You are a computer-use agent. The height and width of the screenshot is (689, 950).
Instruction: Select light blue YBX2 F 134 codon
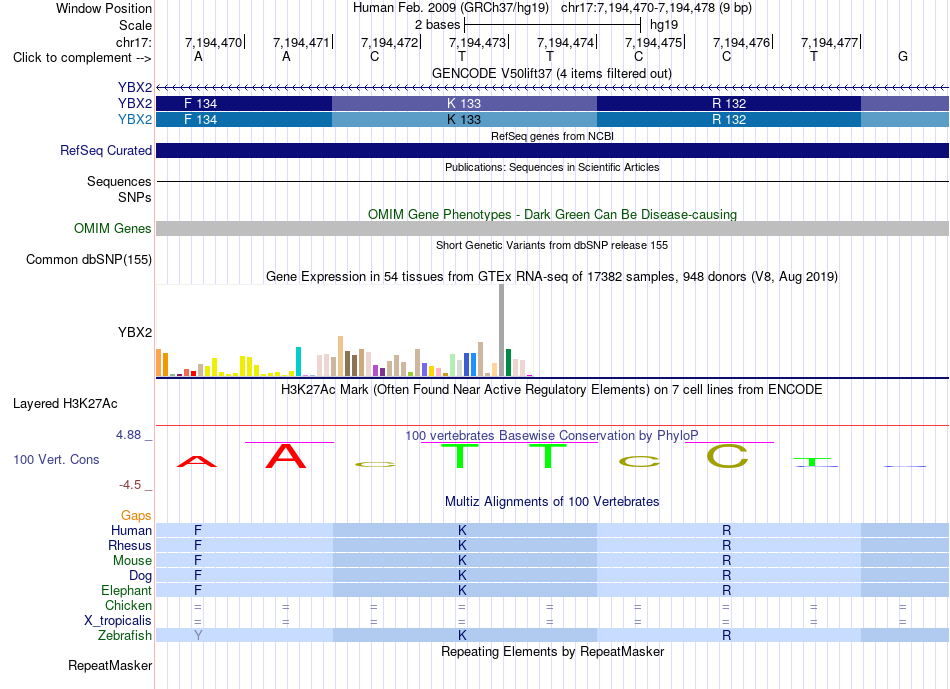click(244, 119)
